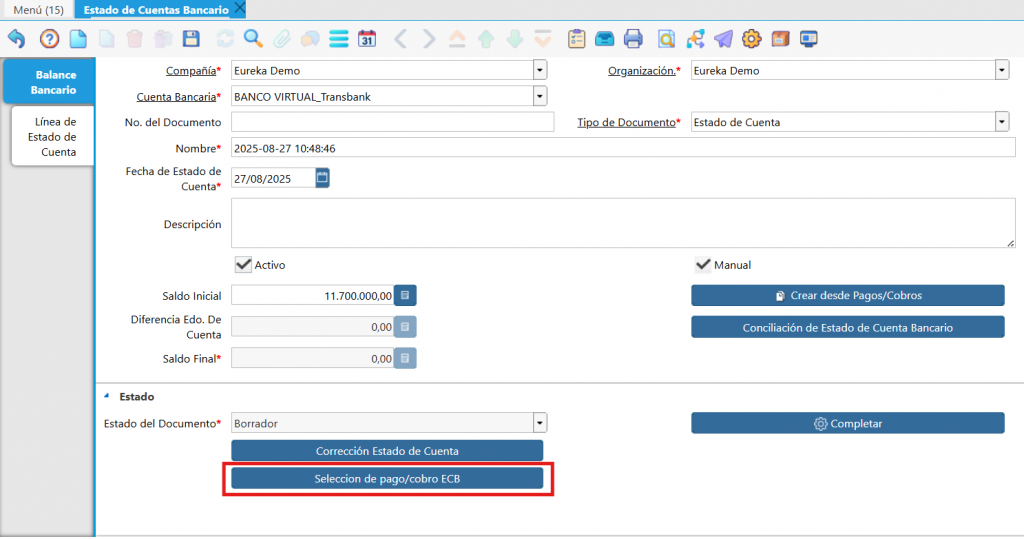Toggle grid view with the stacked lines icon
1024x539 pixels.
(338, 39)
